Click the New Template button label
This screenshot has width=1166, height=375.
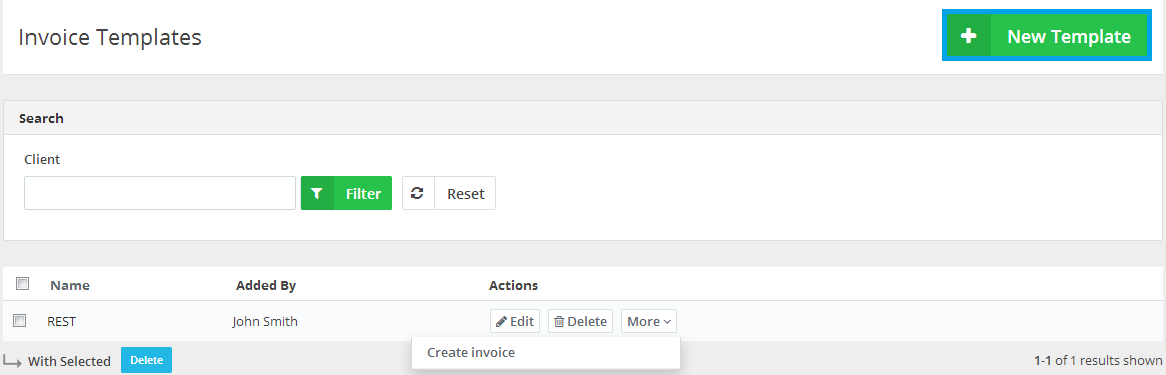tap(1069, 36)
